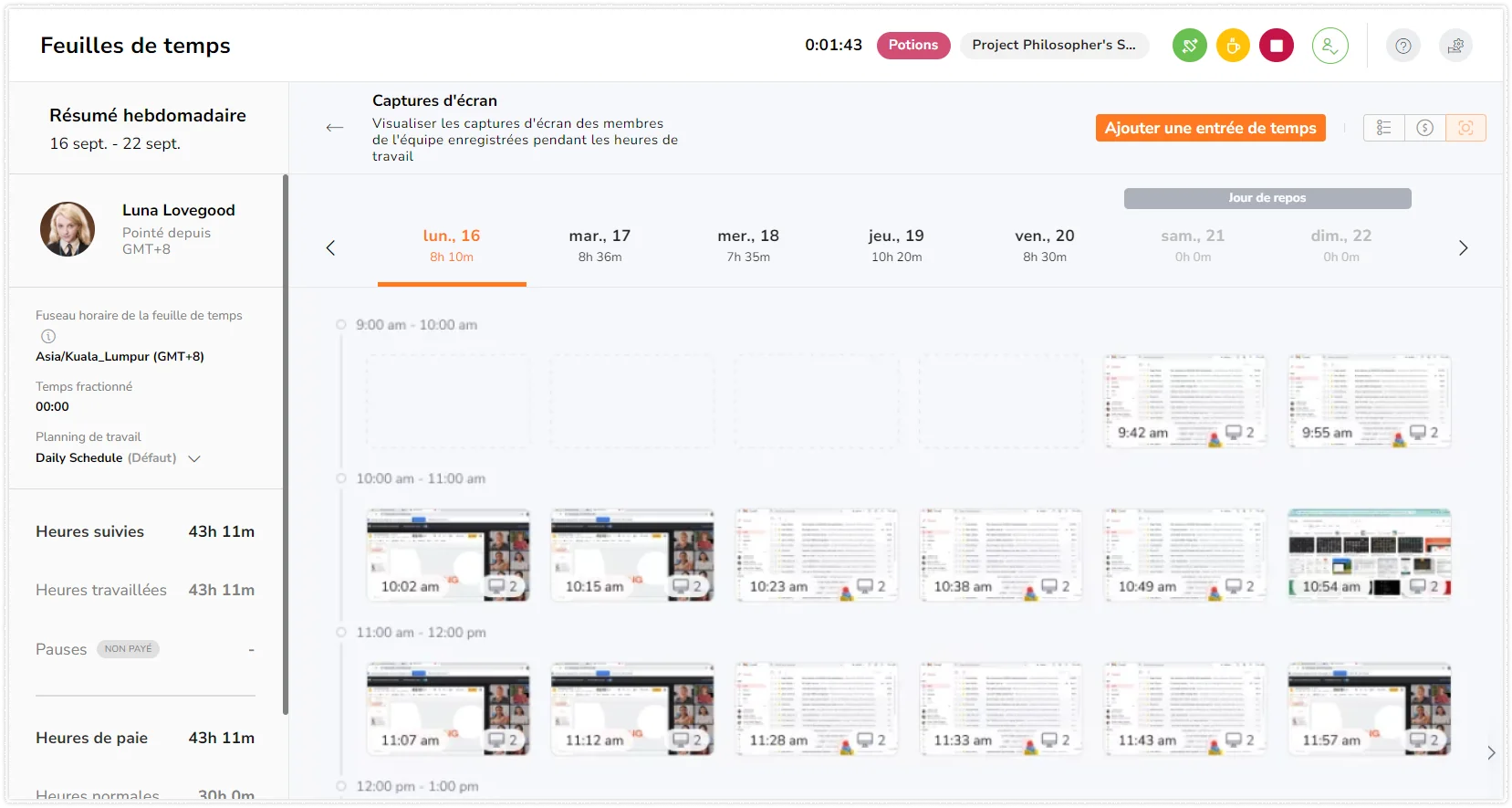The height and width of the screenshot is (808, 1512).
Task: Select the mar., 17 tab
Action: [x=600, y=246]
